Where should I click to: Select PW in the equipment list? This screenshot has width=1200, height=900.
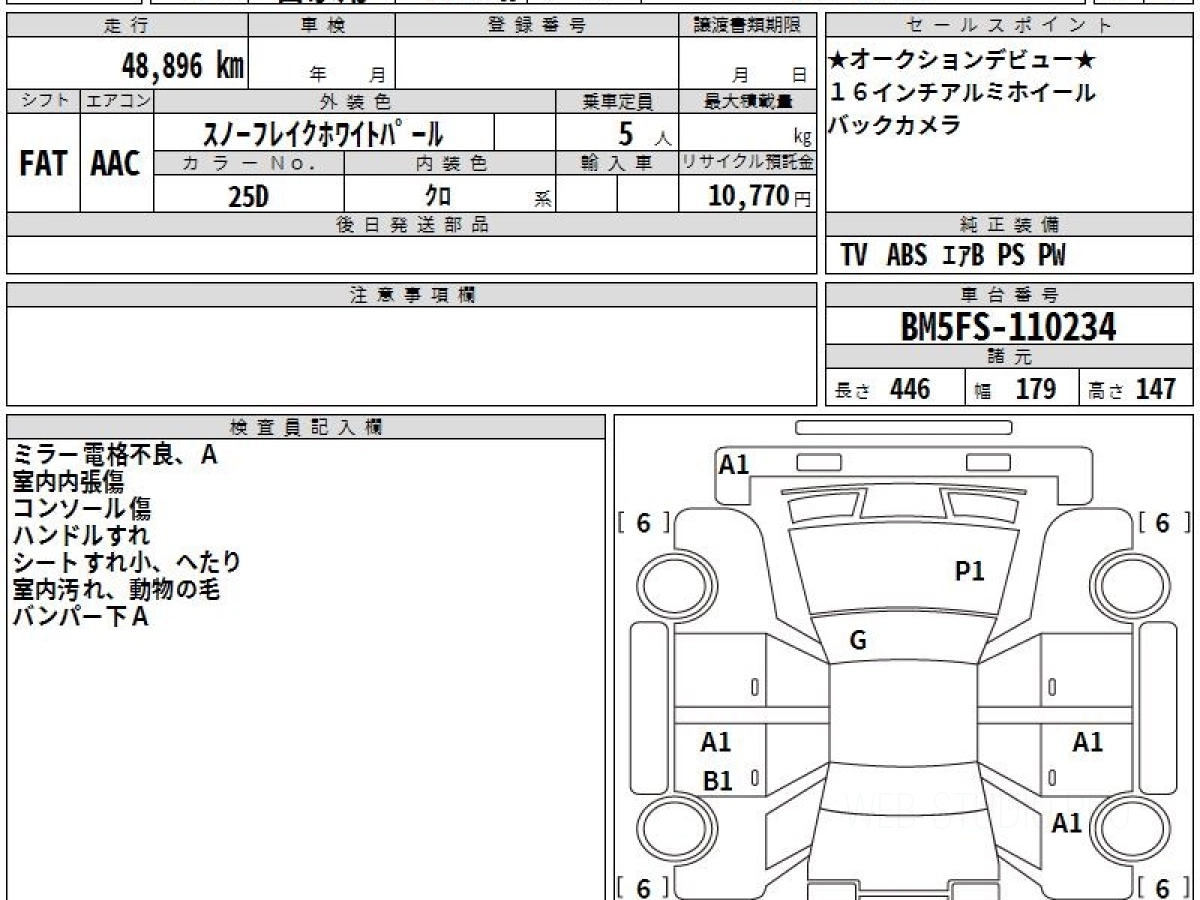click(1052, 256)
